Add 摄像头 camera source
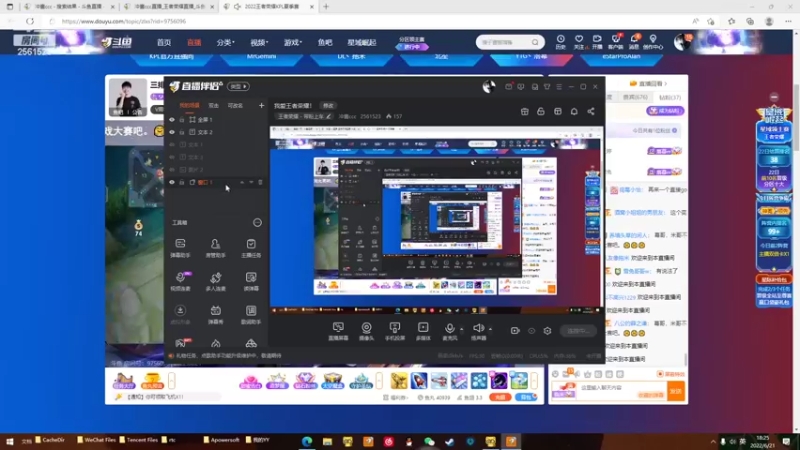The image size is (800, 450). (x=366, y=331)
